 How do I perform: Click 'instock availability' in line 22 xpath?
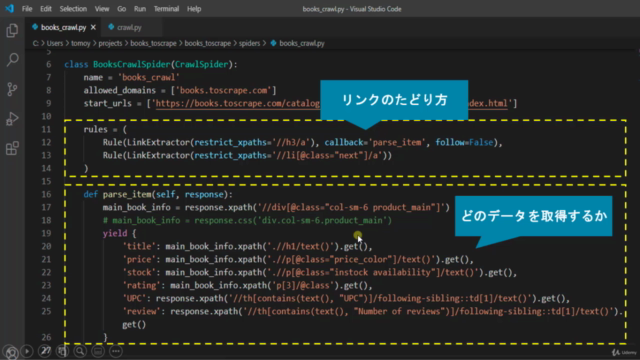pyautogui.click(x=382, y=272)
